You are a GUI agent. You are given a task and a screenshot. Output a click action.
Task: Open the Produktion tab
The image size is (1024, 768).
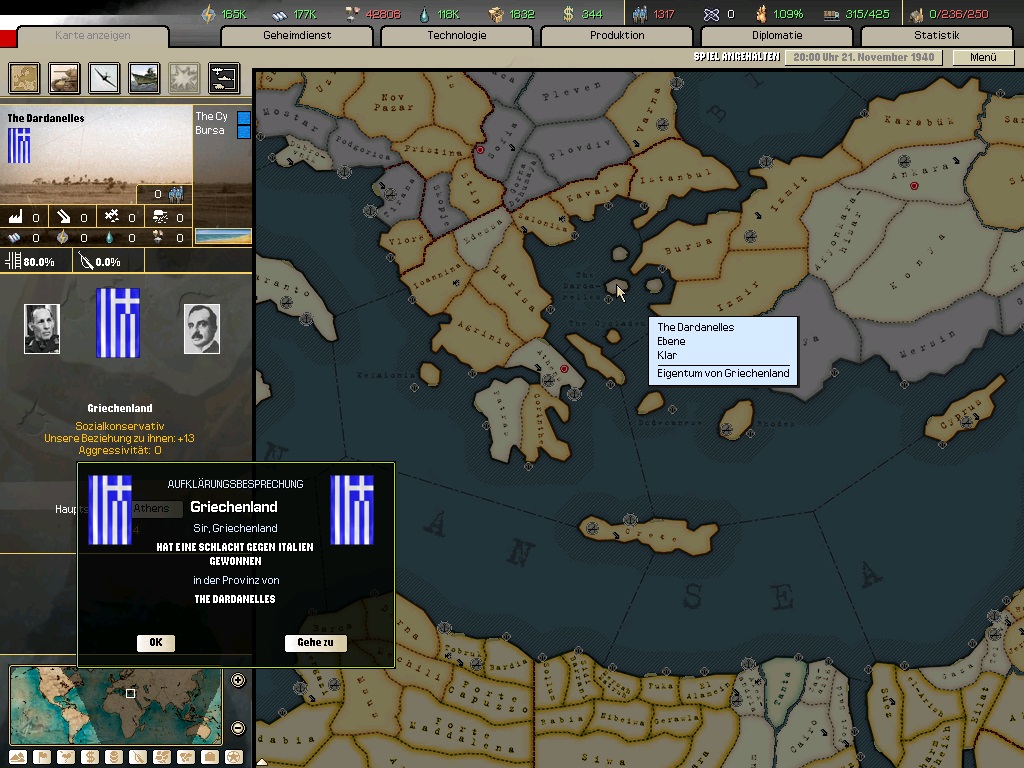(x=616, y=36)
